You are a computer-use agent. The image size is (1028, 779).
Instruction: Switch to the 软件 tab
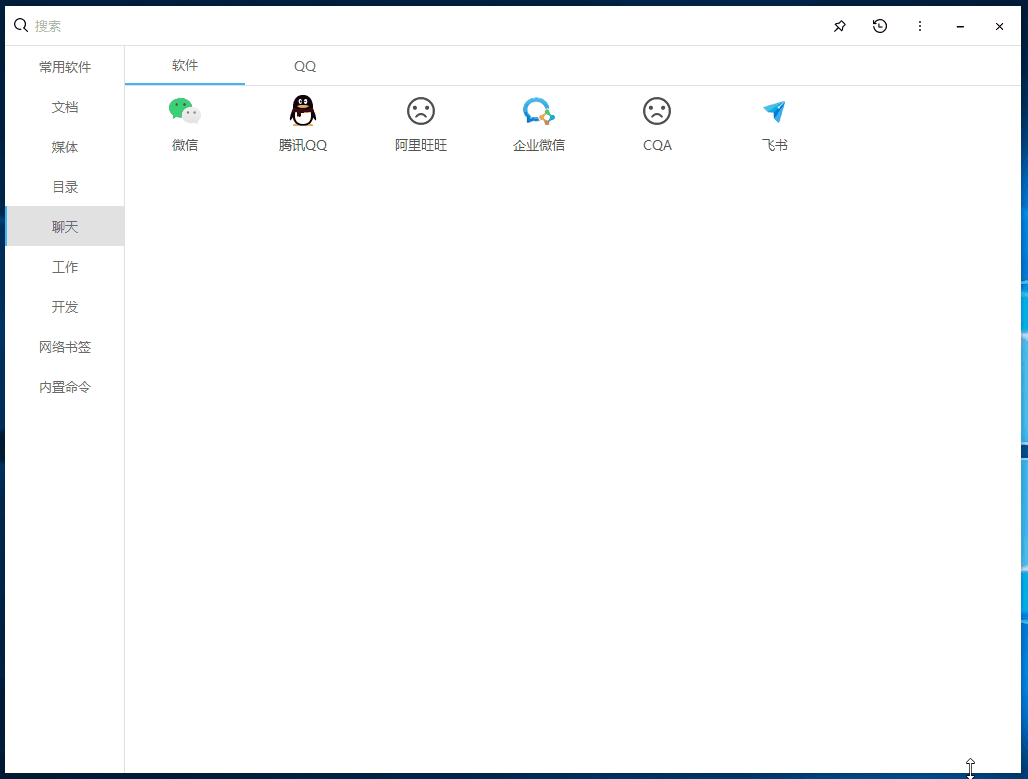click(185, 66)
